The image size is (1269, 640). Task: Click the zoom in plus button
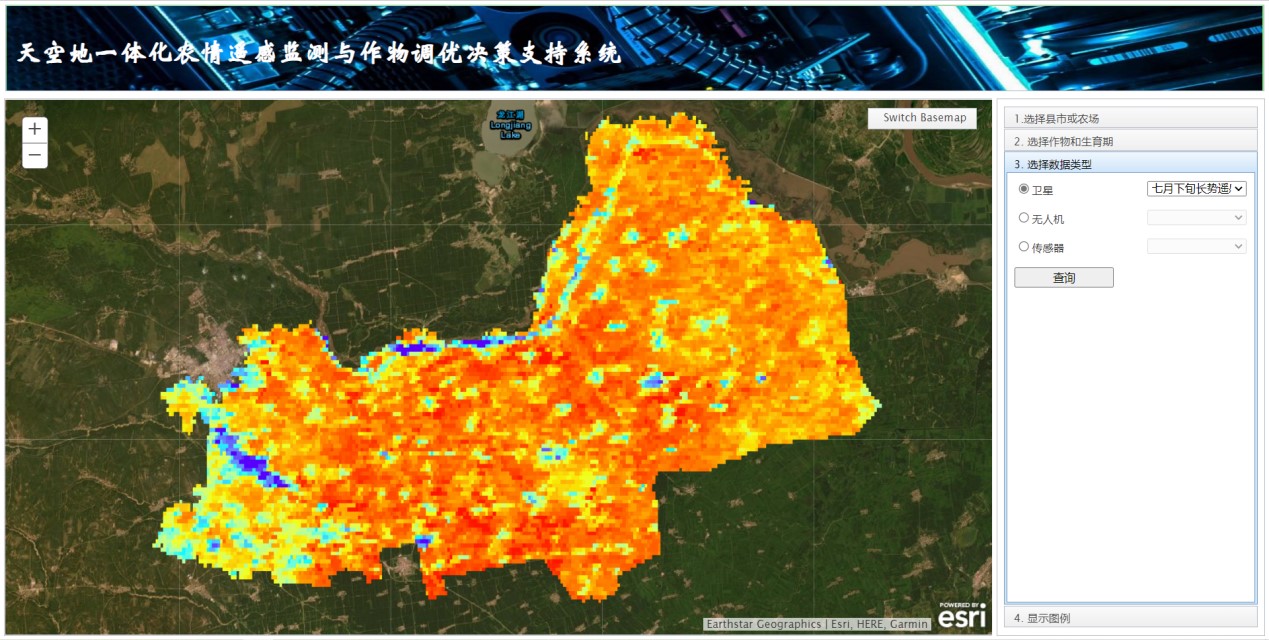point(35,129)
